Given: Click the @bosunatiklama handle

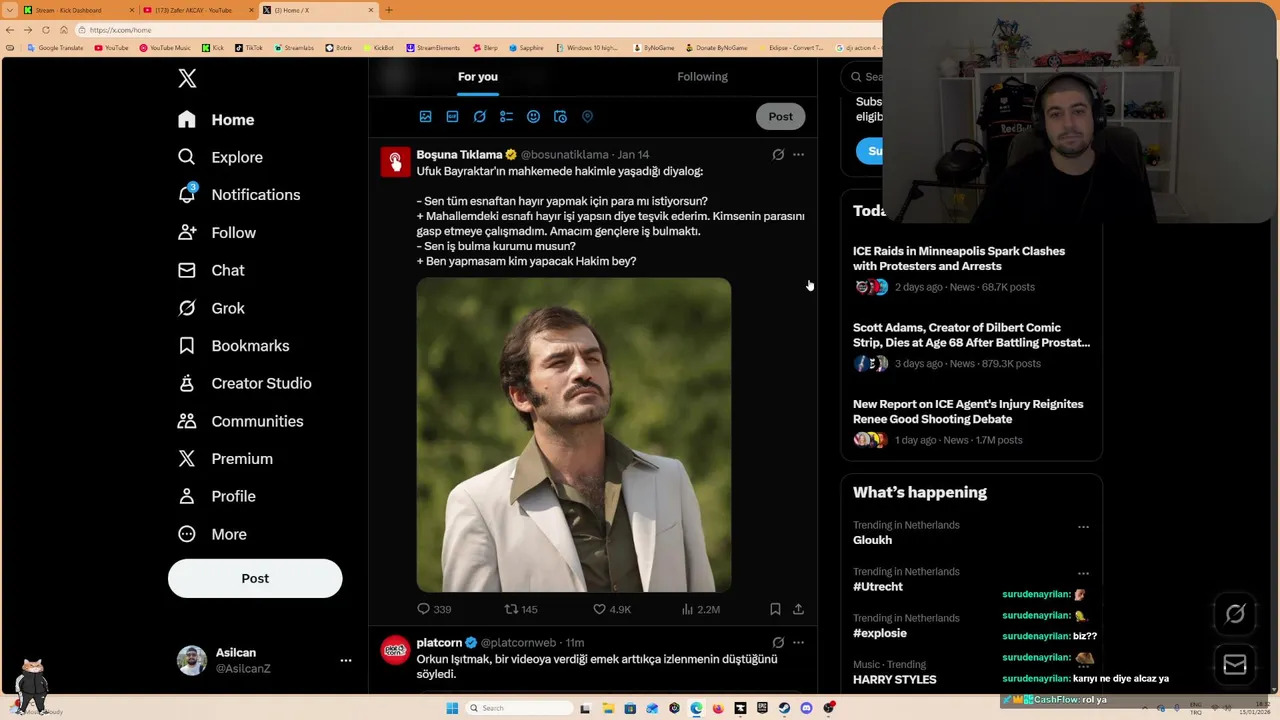Looking at the screenshot, I should coord(564,155).
